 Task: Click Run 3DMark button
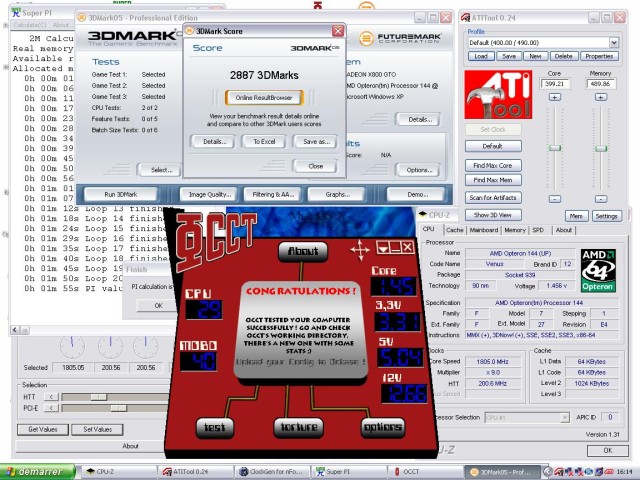pos(121,195)
